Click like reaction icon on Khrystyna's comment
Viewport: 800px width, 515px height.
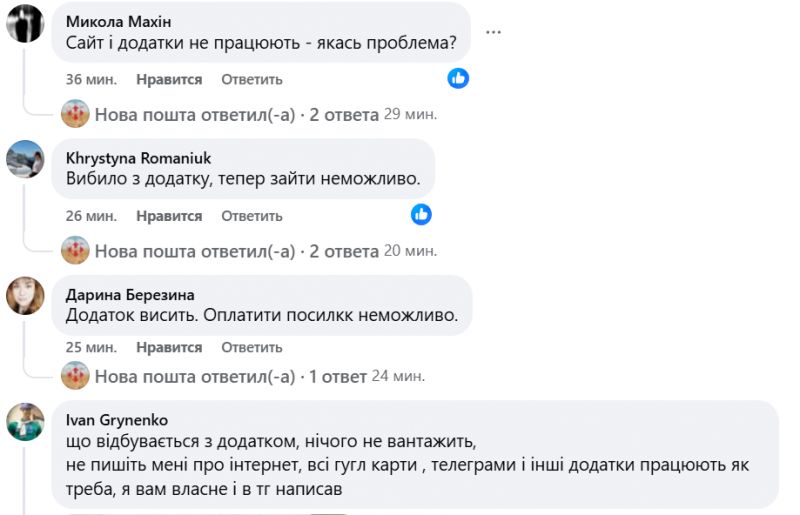422,214
